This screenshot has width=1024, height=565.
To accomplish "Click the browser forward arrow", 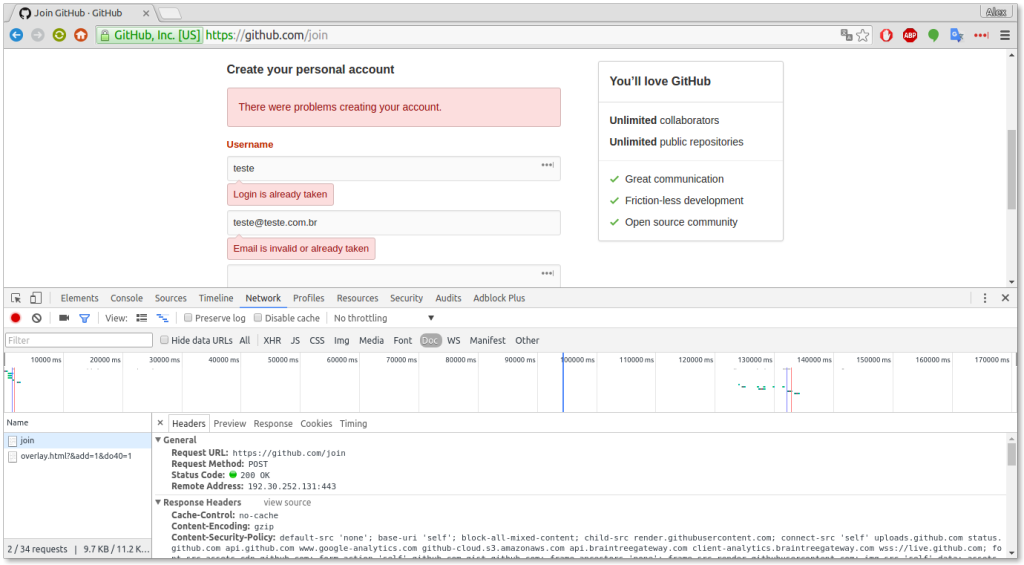I will tap(38, 35).
